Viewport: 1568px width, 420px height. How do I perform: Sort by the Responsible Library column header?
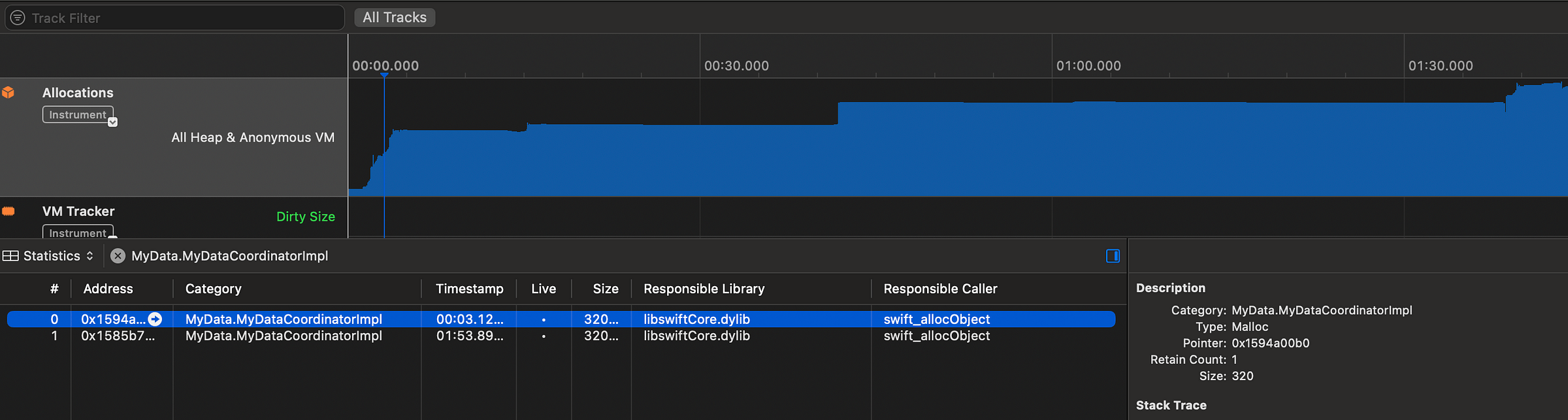pos(704,289)
